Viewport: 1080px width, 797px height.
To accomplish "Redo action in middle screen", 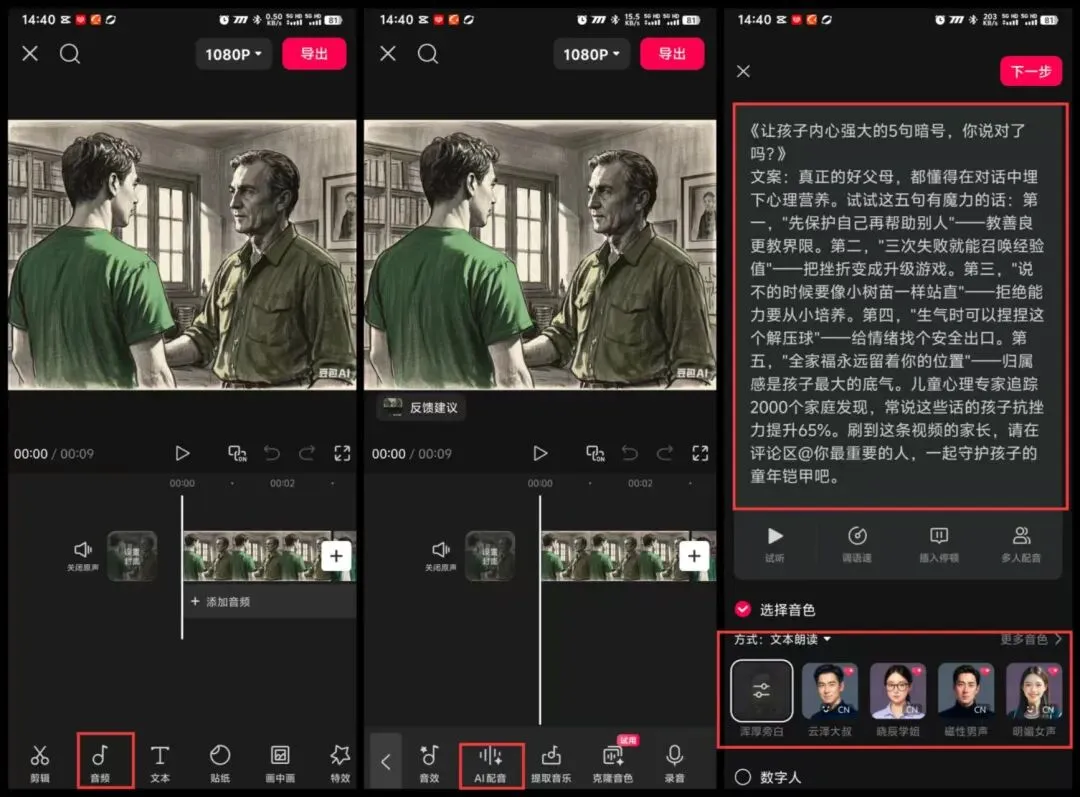I will 665,453.
